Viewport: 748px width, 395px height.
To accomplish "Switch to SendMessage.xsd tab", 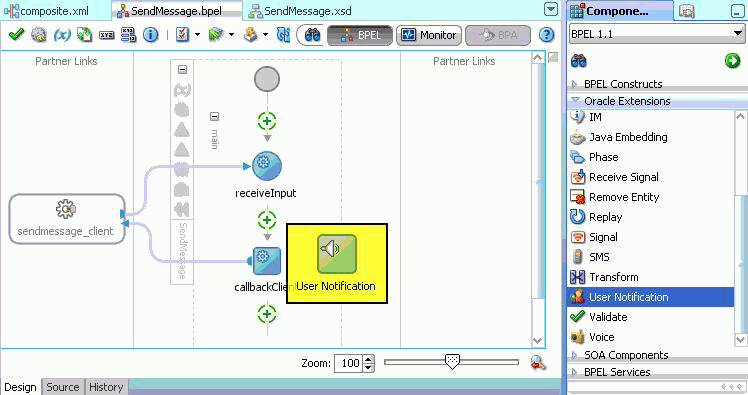I will (301, 10).
